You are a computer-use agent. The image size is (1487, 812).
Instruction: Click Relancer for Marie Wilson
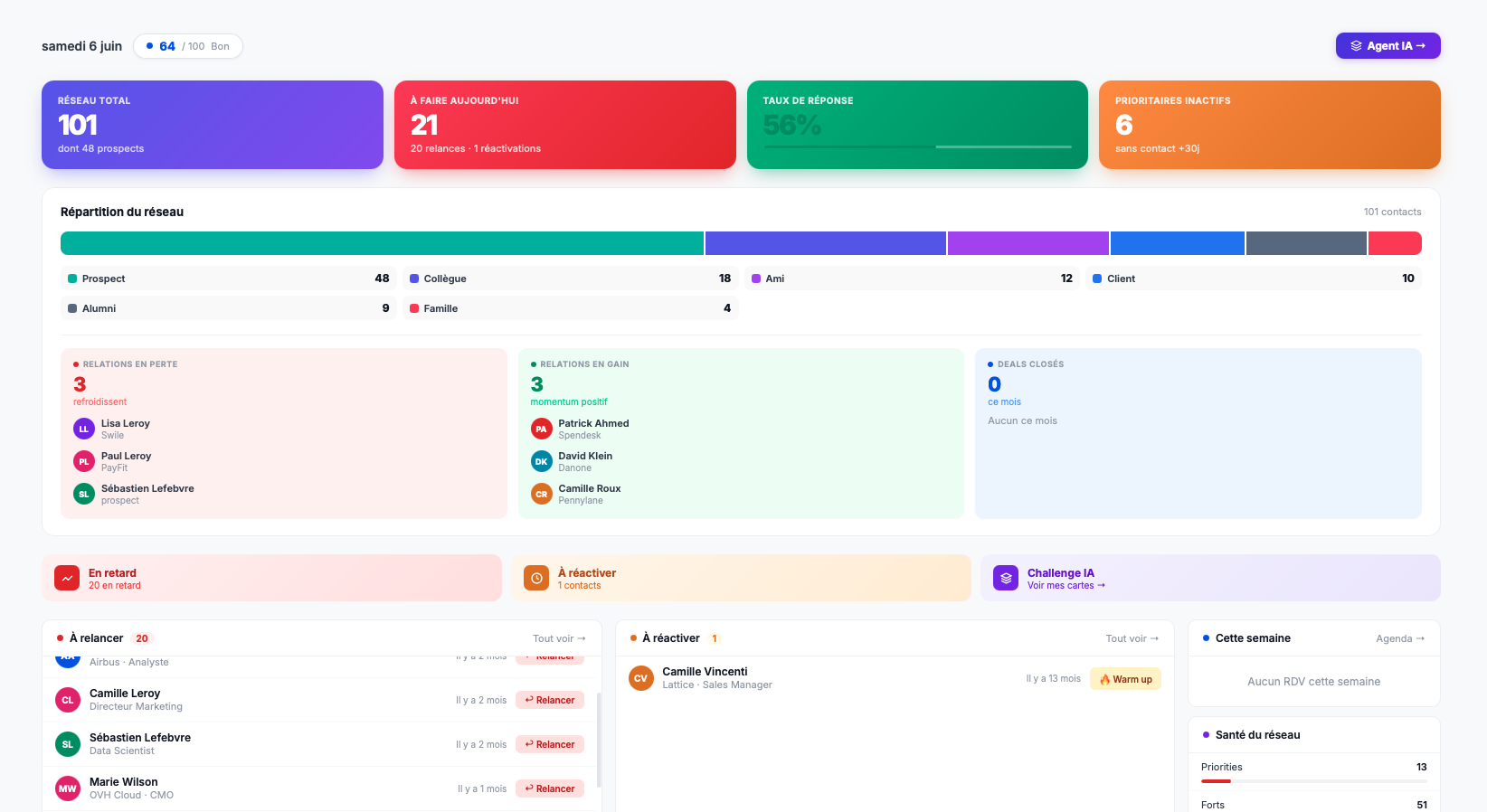click(550, 788)
